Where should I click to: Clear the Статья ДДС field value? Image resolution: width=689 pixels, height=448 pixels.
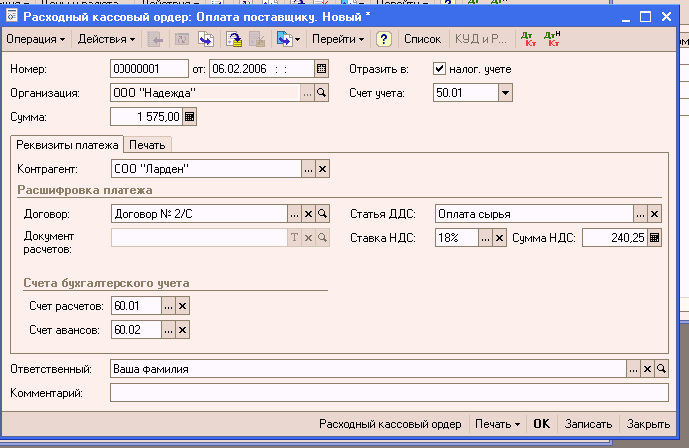(655, 214)
